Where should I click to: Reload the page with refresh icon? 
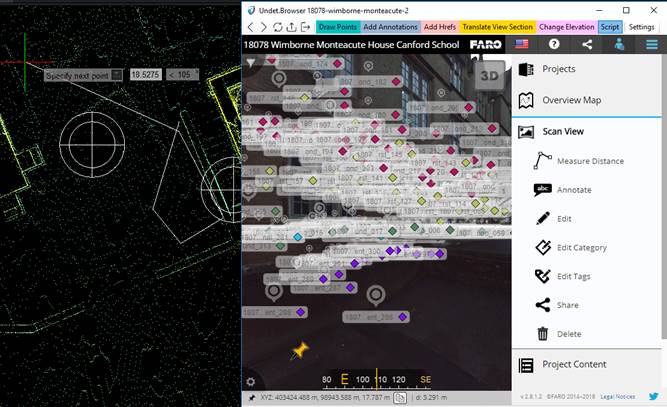pos(278,27)
